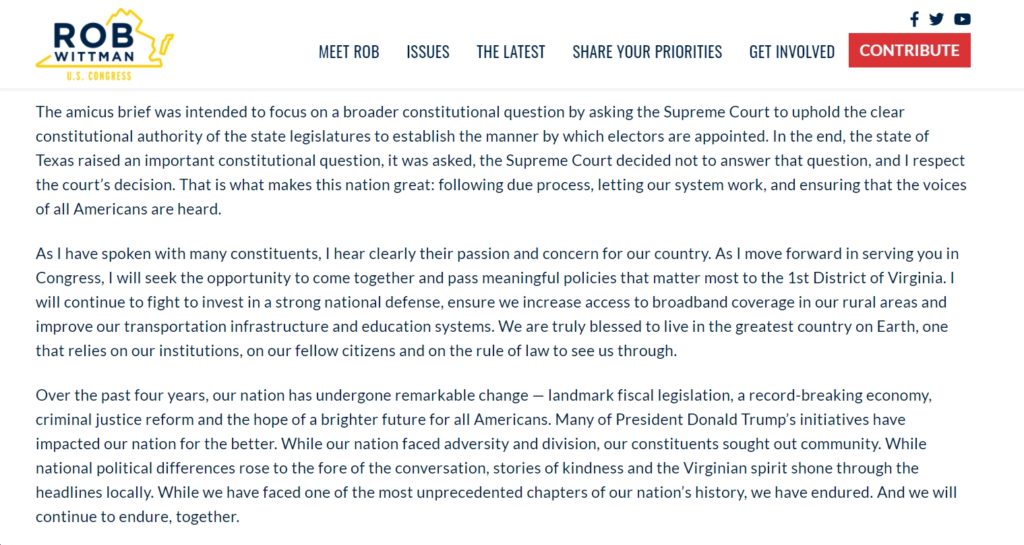Click the closing words "continue to endure, together"
Image resolution: width=1024 pixels, height=545 pixels.
[136, 517]
